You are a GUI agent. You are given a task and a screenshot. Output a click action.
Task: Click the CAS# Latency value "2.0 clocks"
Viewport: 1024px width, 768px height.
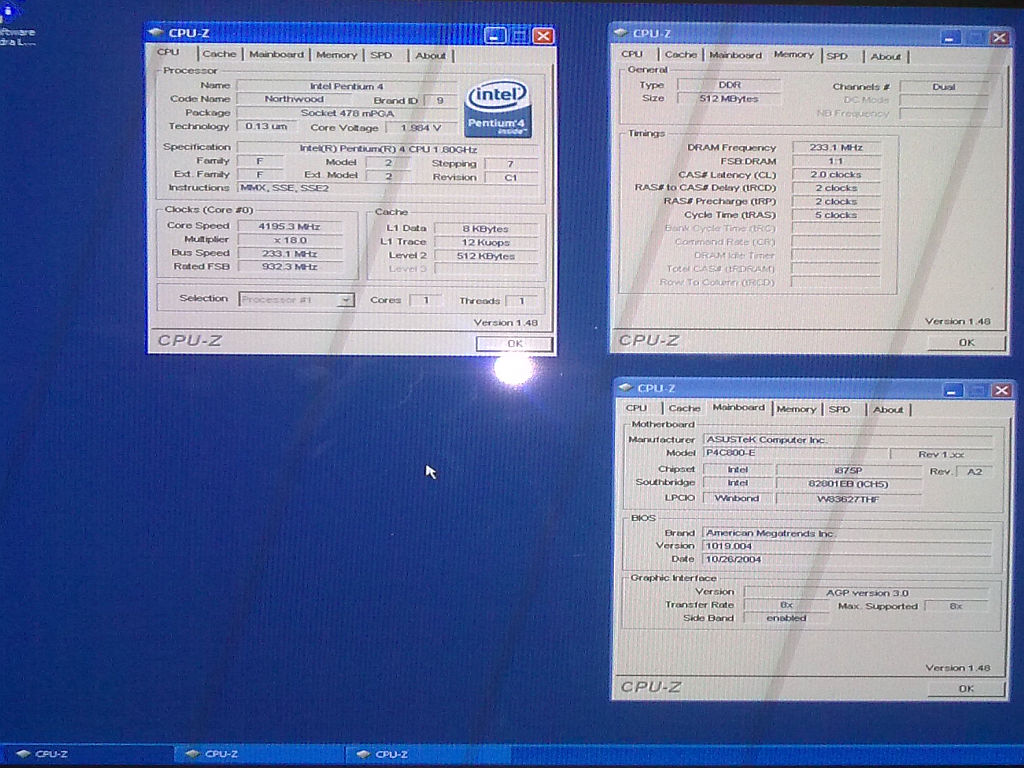(836, 175)
